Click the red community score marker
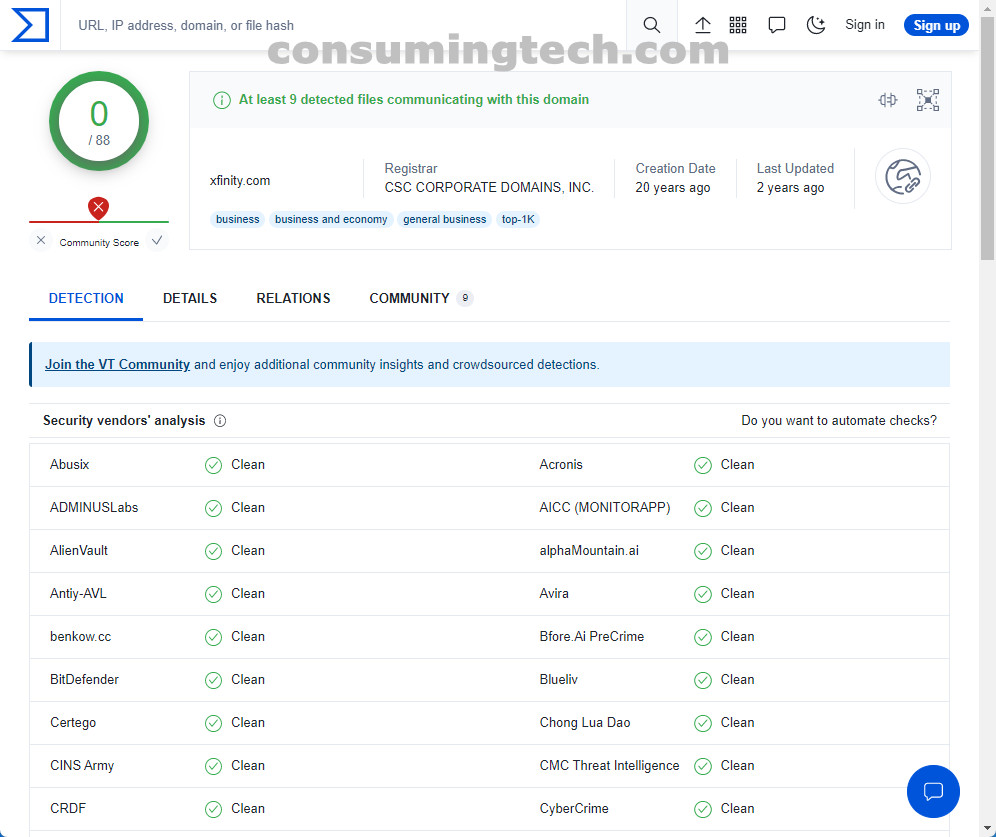Viewport: 996px width, 837px height. click(98, 208)
